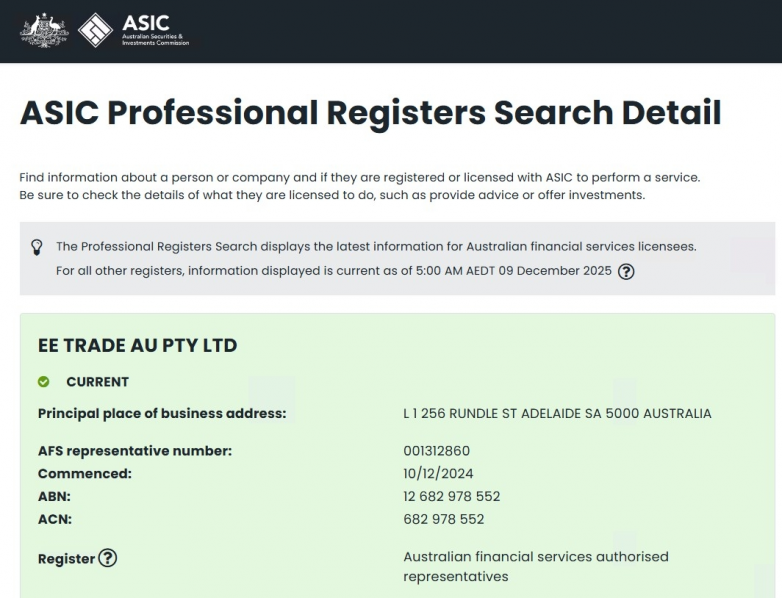Select the ABN value 12 682 978 552

[x=451, y=496]
